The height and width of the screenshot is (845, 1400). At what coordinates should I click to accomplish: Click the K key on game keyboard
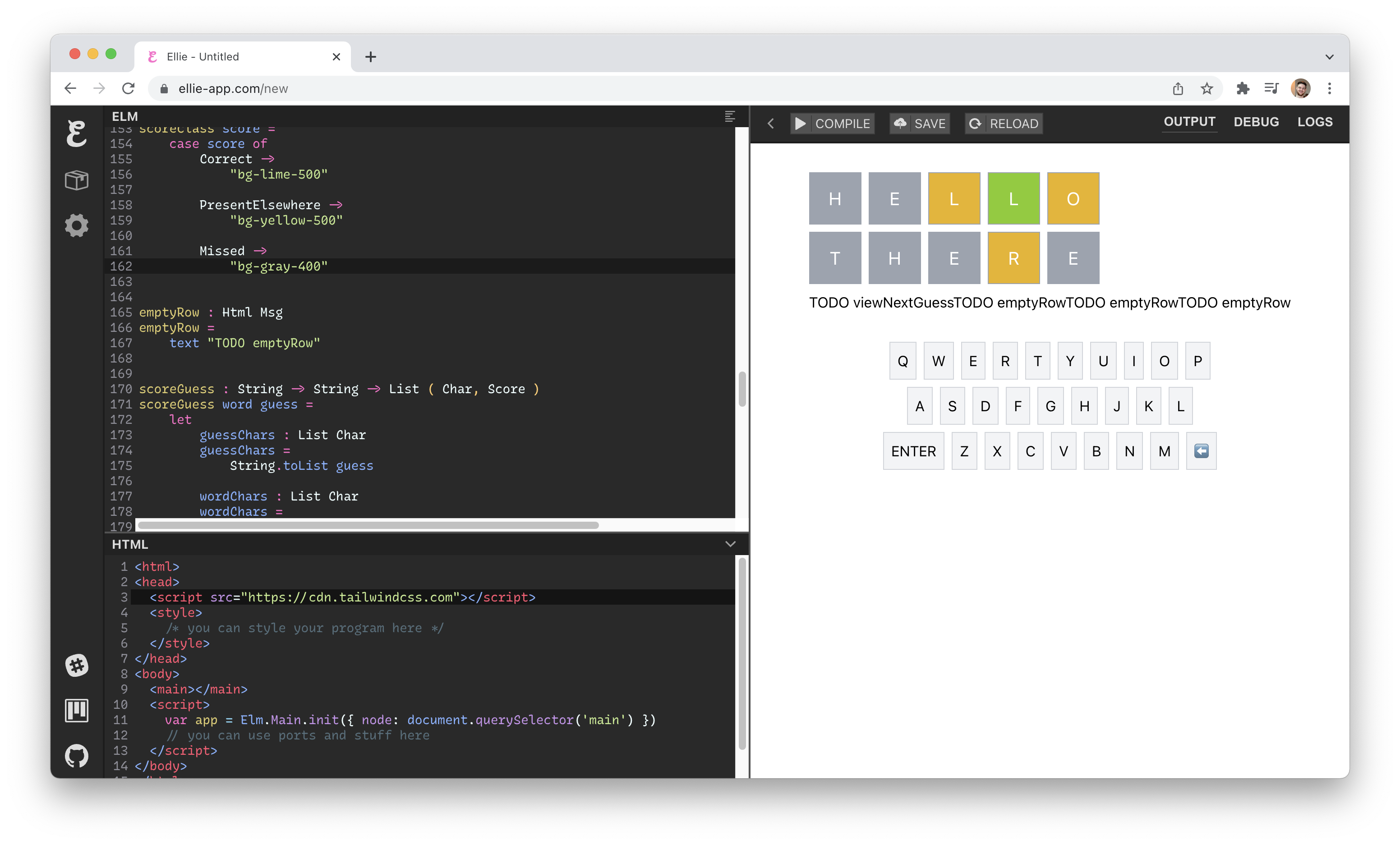(1148, 406)
